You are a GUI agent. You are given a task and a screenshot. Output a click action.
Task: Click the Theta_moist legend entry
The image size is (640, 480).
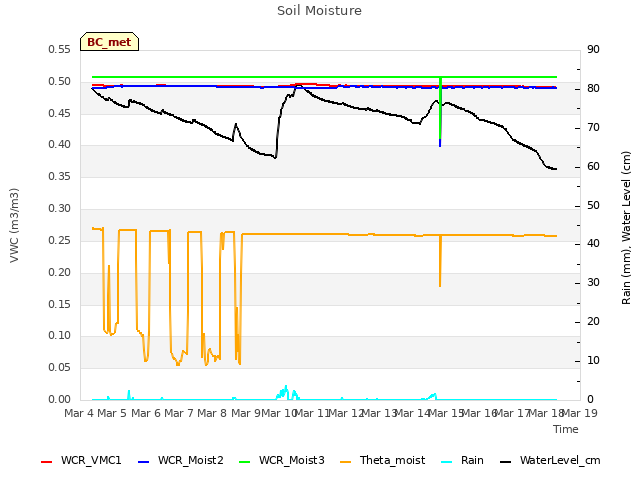click(x=382, y=461)
